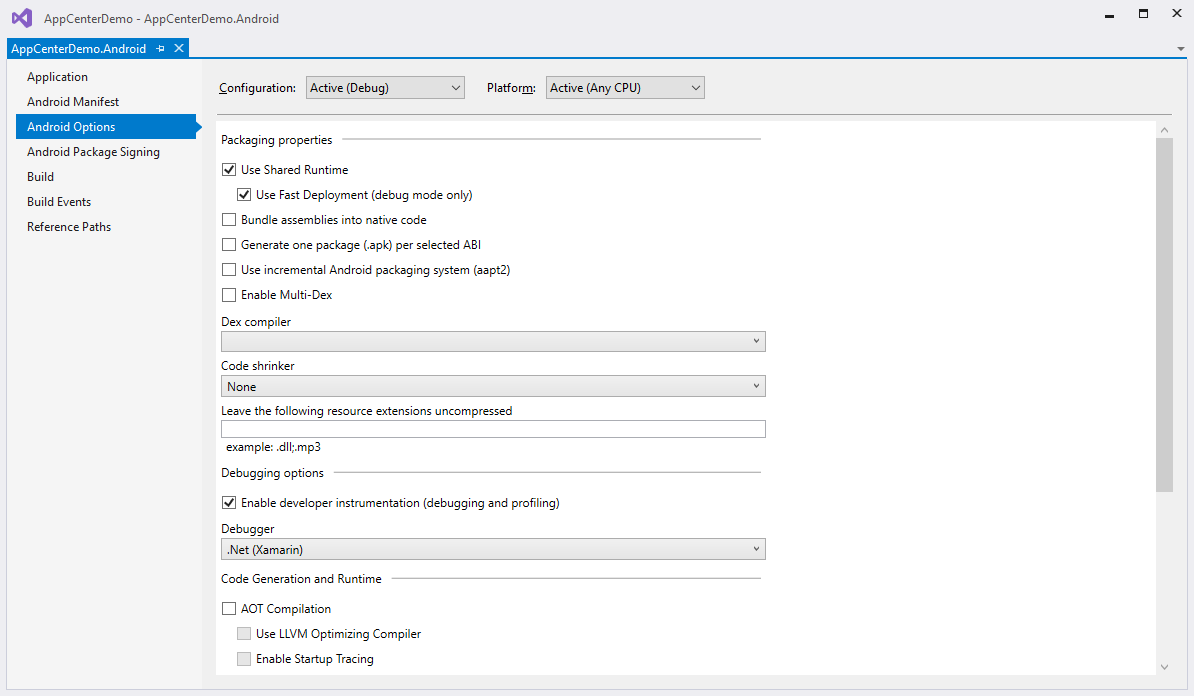Open the Configuration dropdown
The image size is (1194, 696).
pos(385,88)
